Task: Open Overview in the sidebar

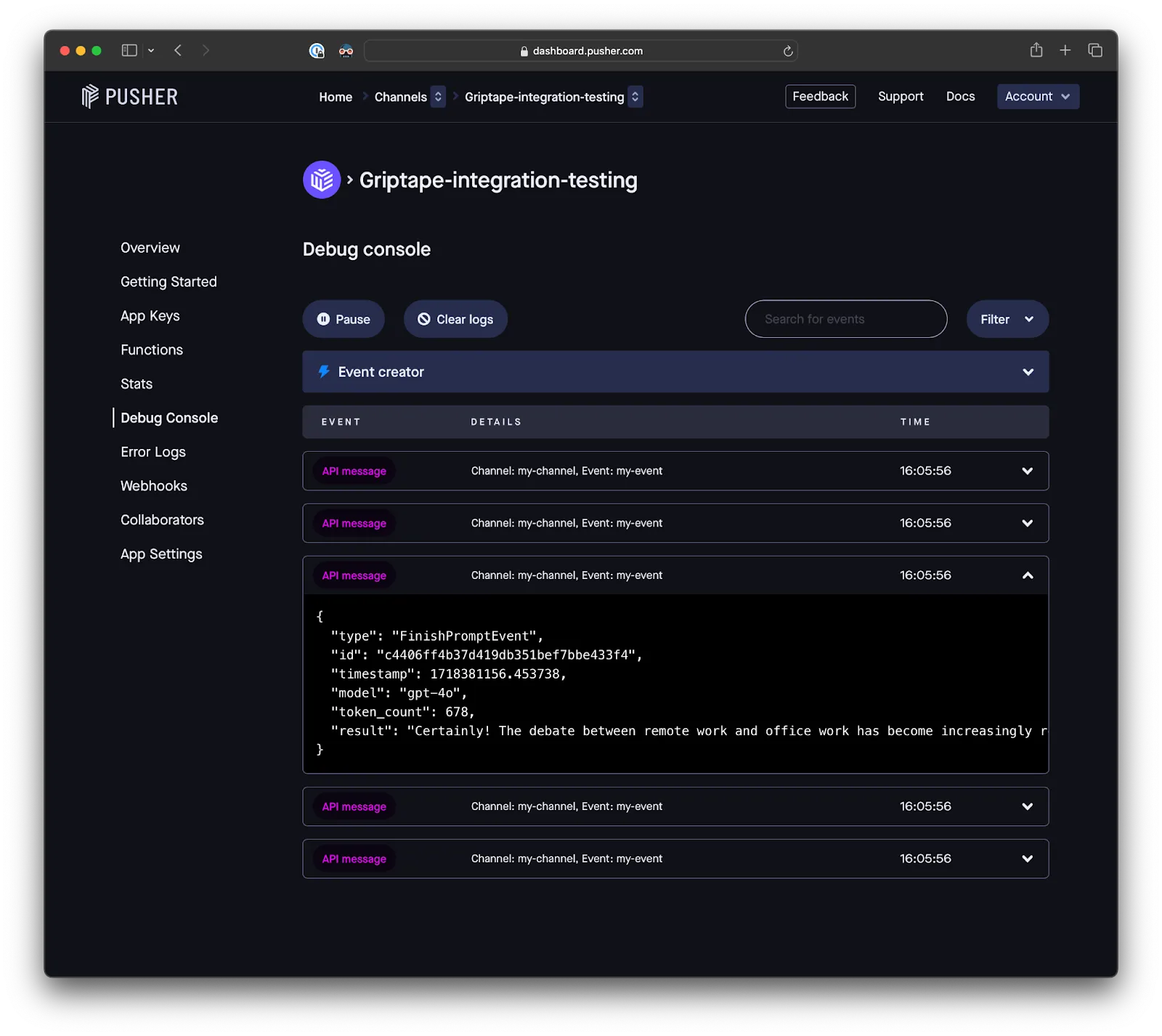Action: click(150, 248)
